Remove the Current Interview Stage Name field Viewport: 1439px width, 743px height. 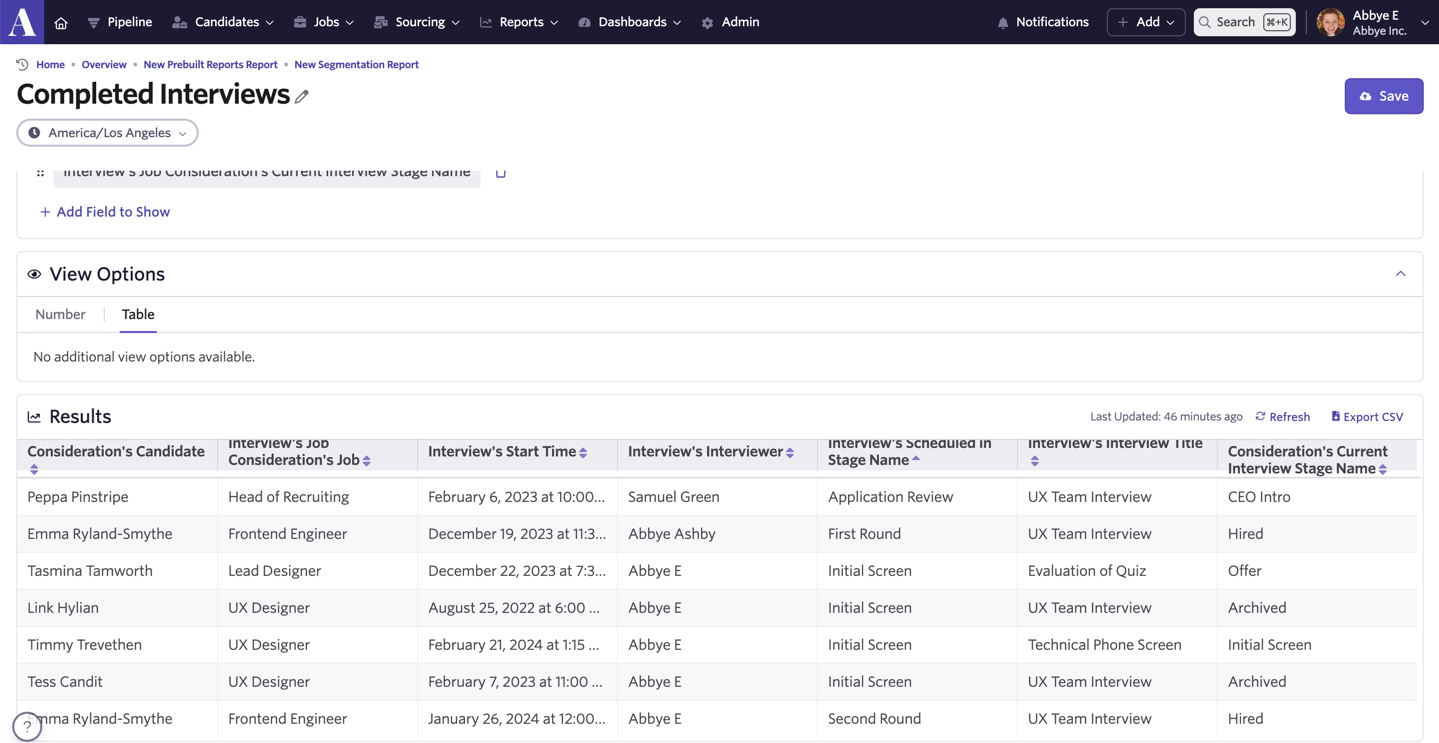tap(501, 173)
